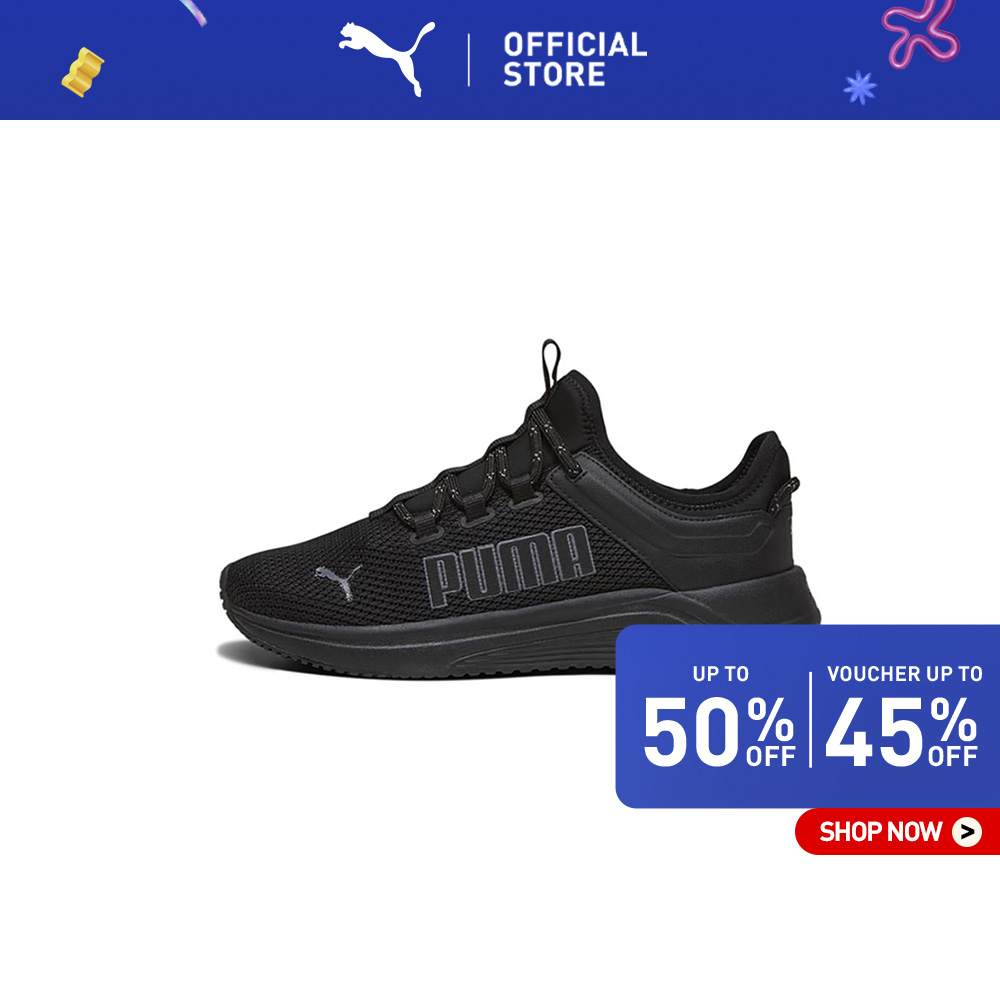Click the white Puma cat logo
The height and width of the screenshot is (1000, 1000).
[386, 57]
